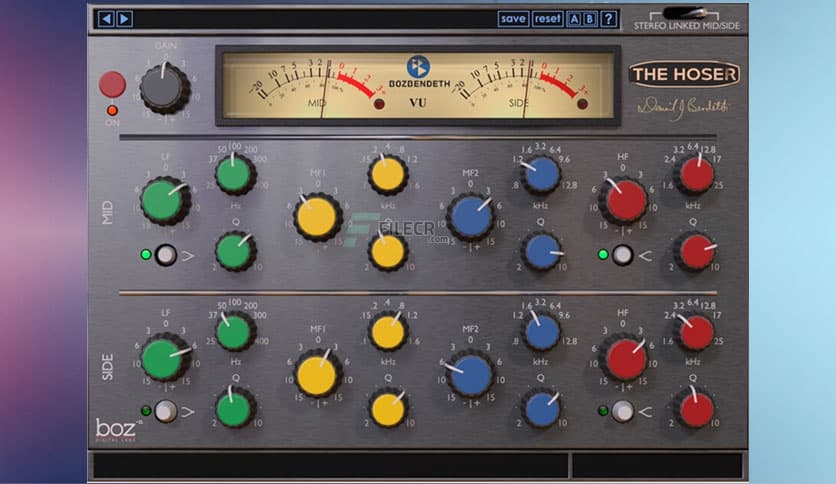Adjust the SIDE MF1 yellow gain knob

pos(317,374)
